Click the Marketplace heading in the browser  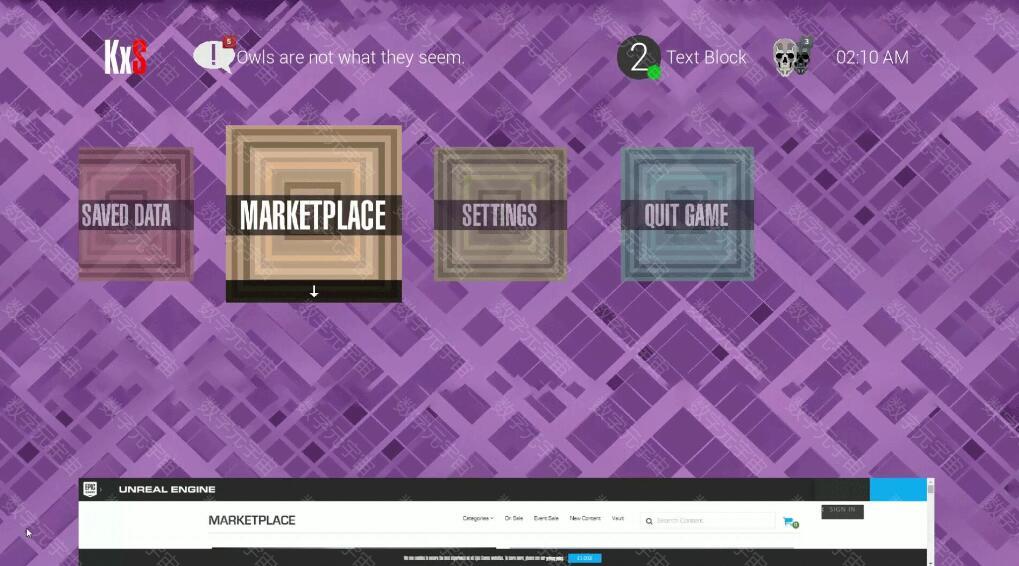tap(252, 521)
